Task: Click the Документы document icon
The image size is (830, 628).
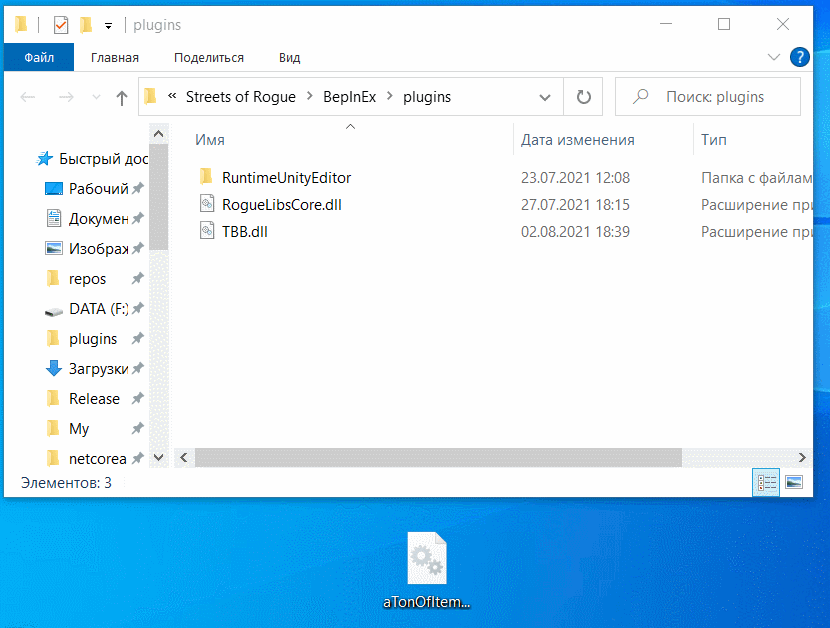Action: (x=53, y=218)
